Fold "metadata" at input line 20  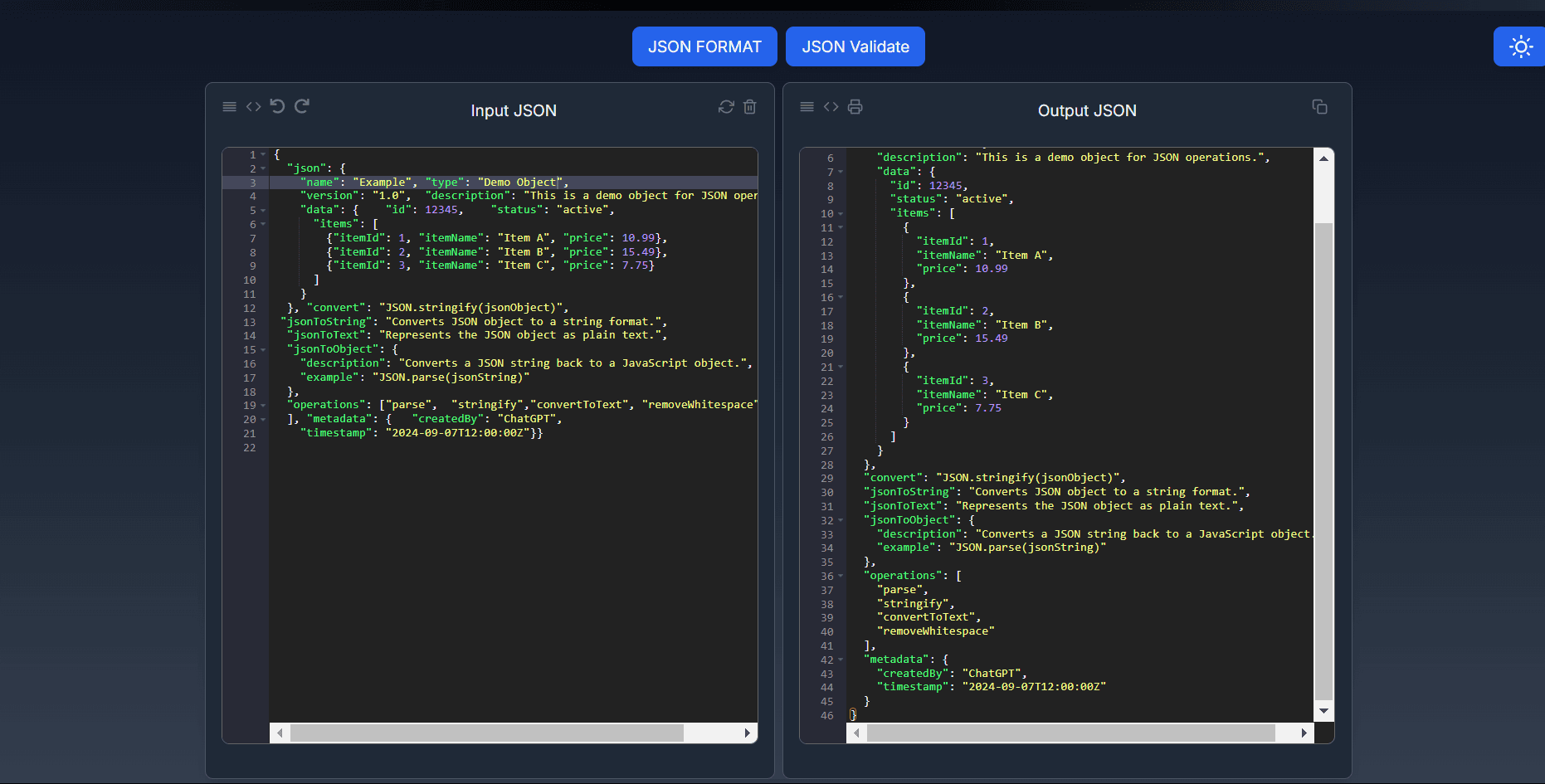(263, 419)
